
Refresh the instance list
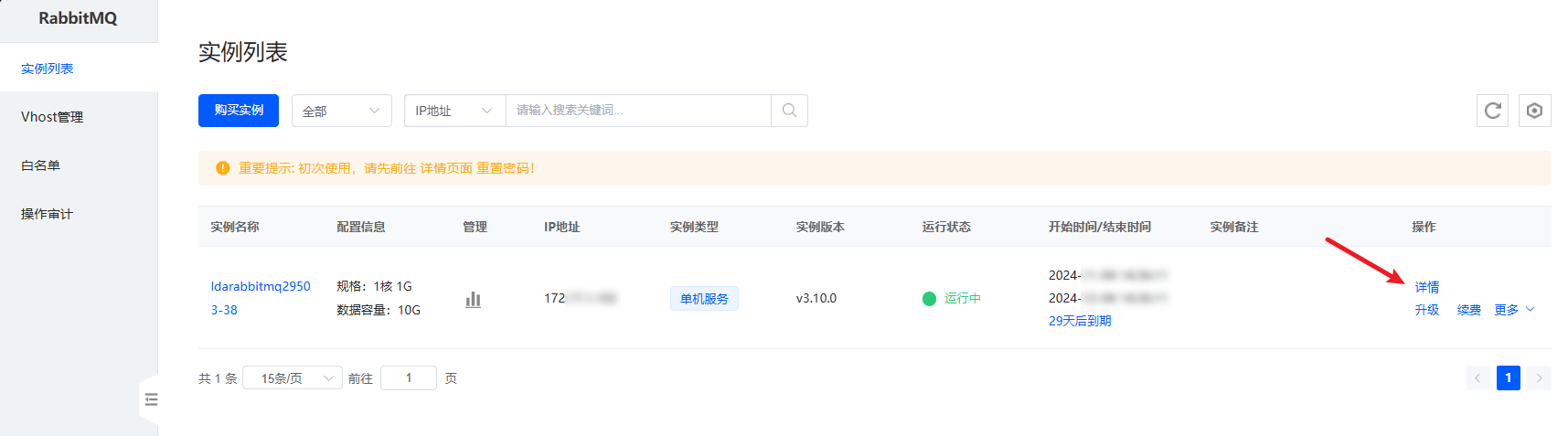(x=1492, y=111)
